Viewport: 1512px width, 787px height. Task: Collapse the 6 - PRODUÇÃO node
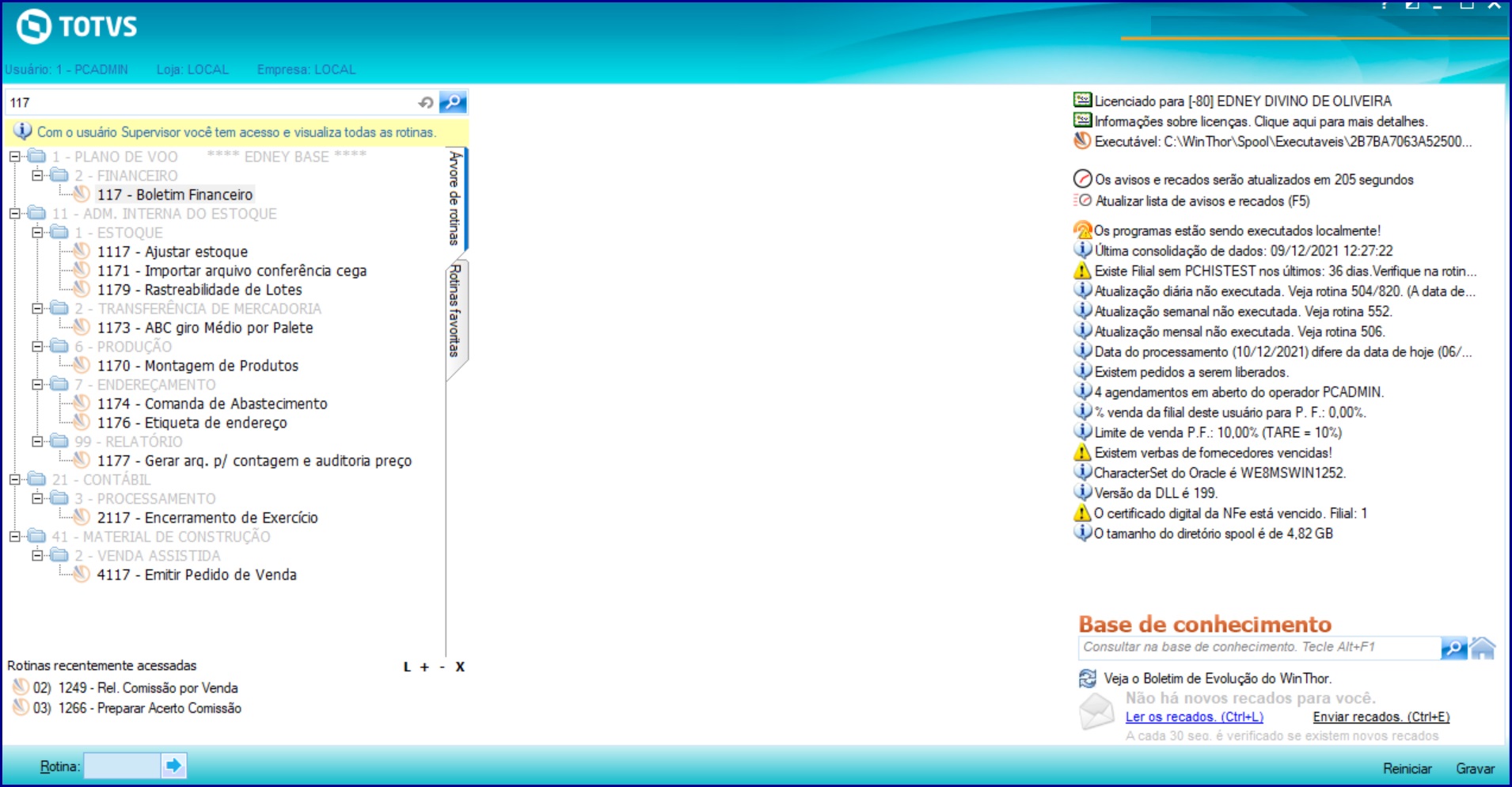(x=37, y=347)
